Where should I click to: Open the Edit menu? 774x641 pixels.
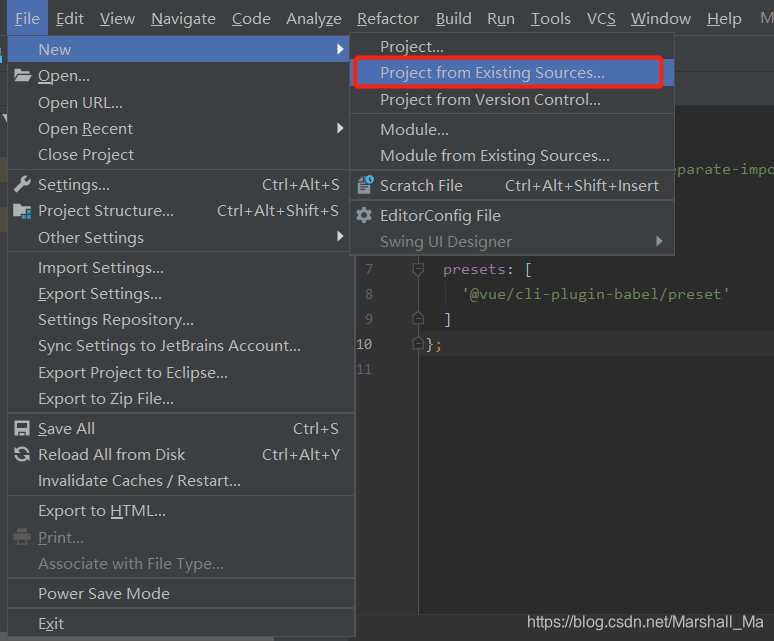click(70, 18)
